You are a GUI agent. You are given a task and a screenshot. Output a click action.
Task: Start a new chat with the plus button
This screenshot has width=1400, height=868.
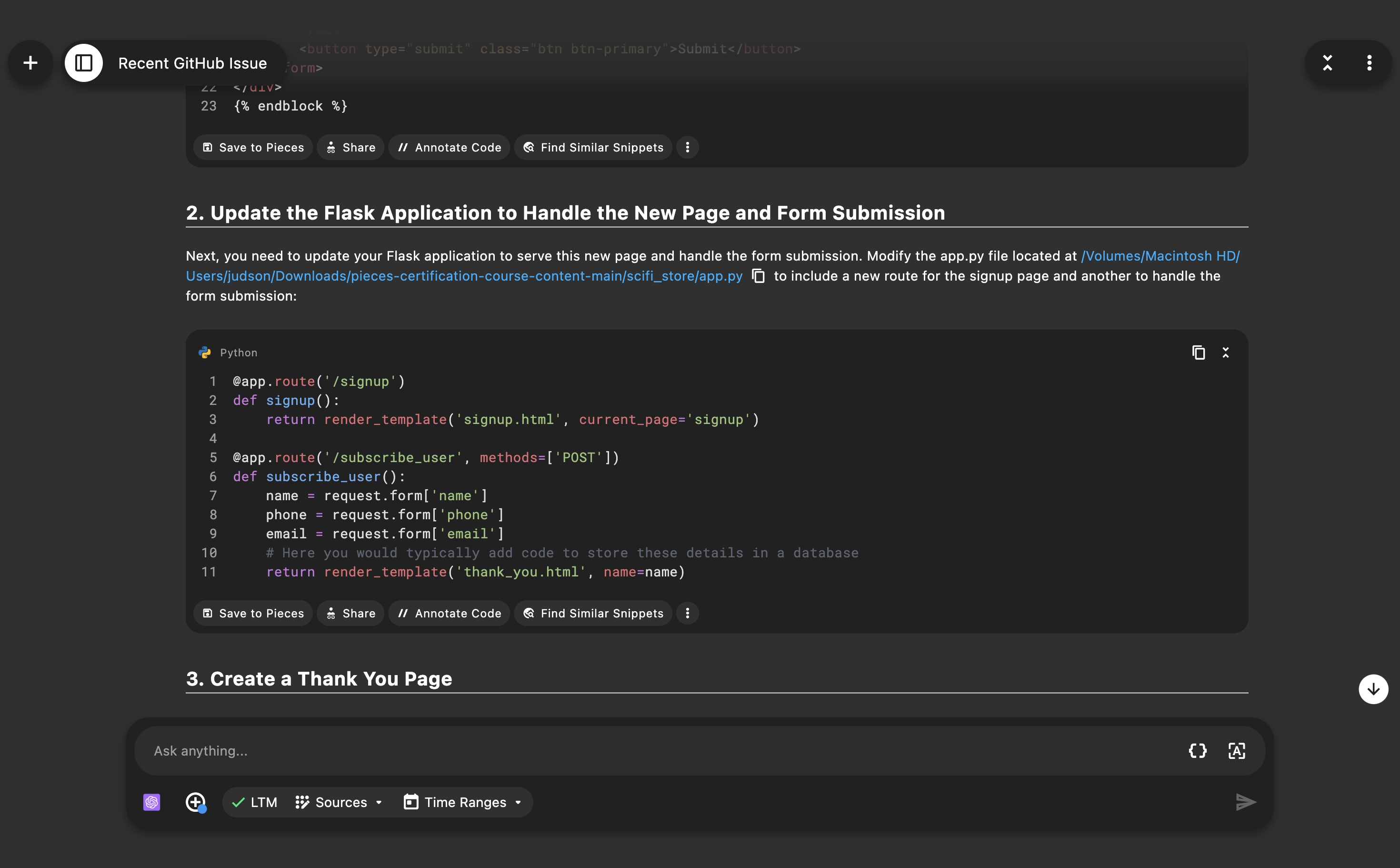pyautogui.click(x=30, y=63)
